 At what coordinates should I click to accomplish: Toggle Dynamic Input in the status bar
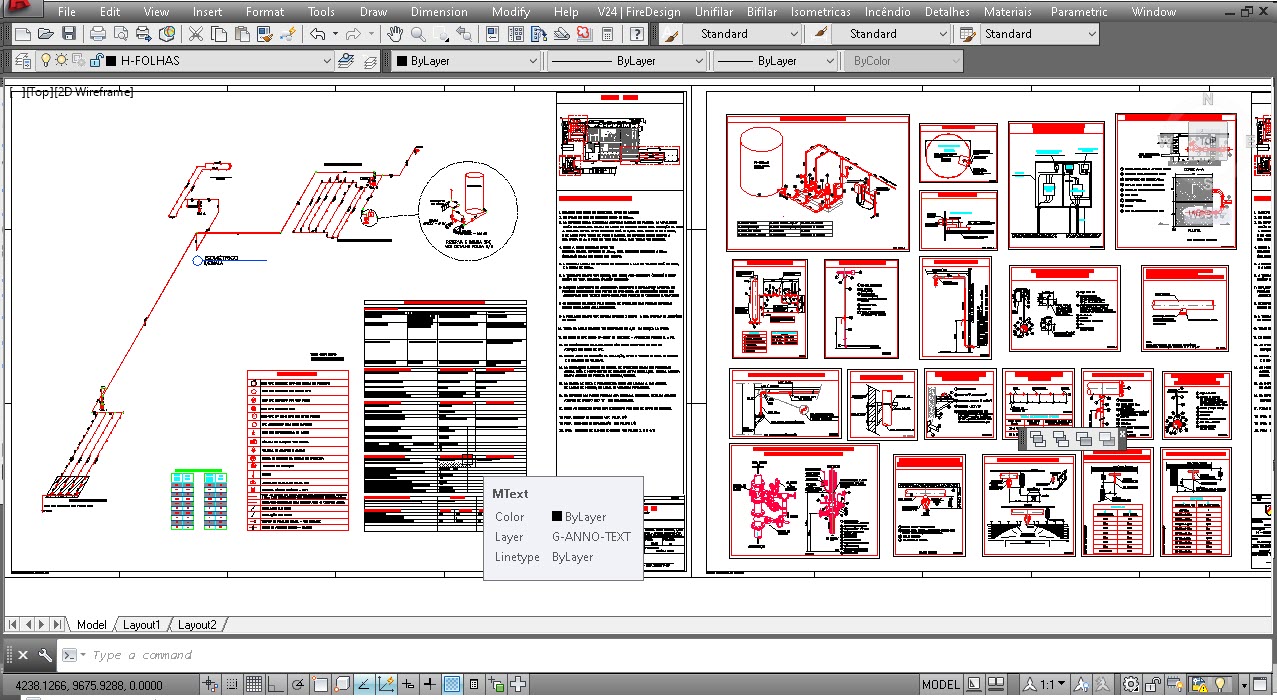[x=408, y=685]
